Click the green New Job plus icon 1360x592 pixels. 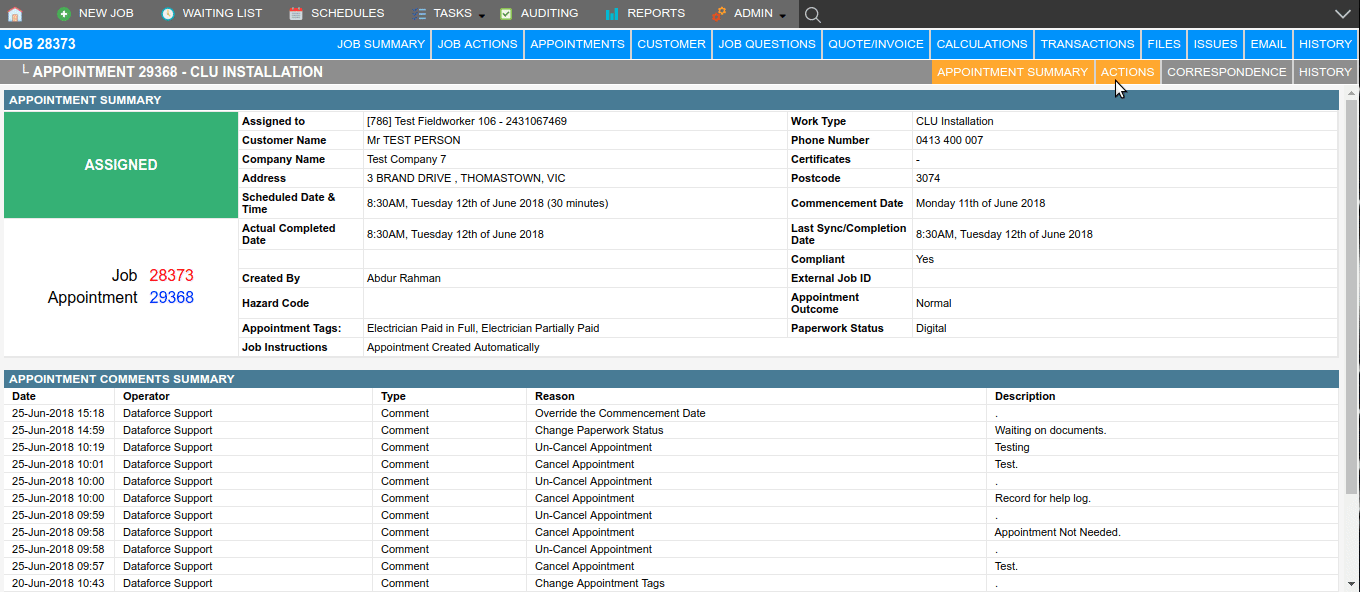pyautogui.click(x=64, y=14)
